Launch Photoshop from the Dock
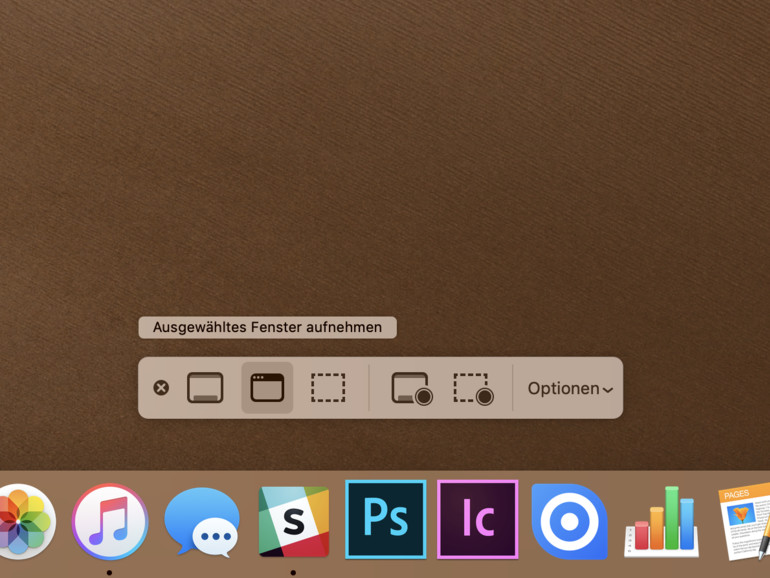Viewport: 770px width, 578px height. 385,520
